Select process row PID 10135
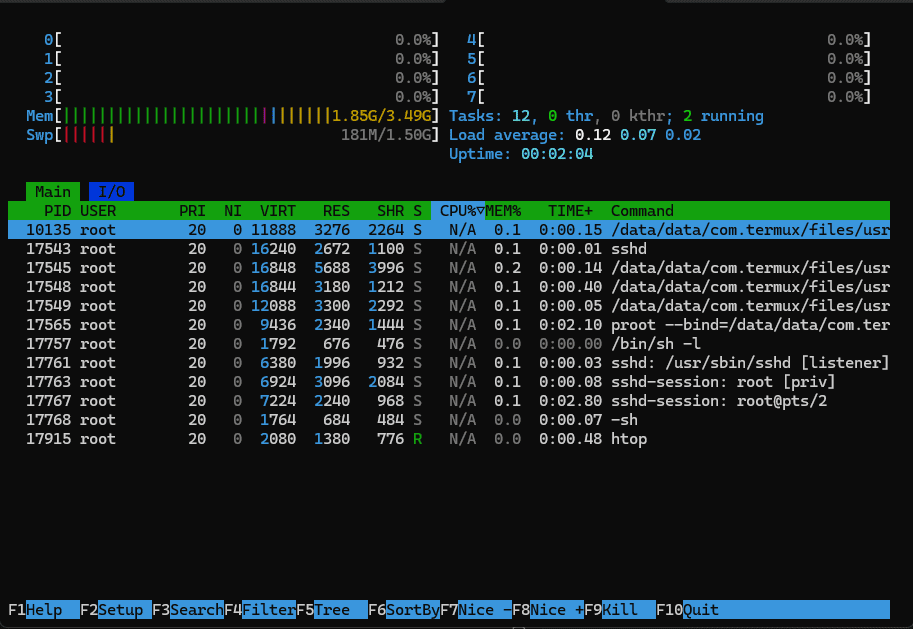The height and width of the screenshot is (629, 913). coord(449,229)
